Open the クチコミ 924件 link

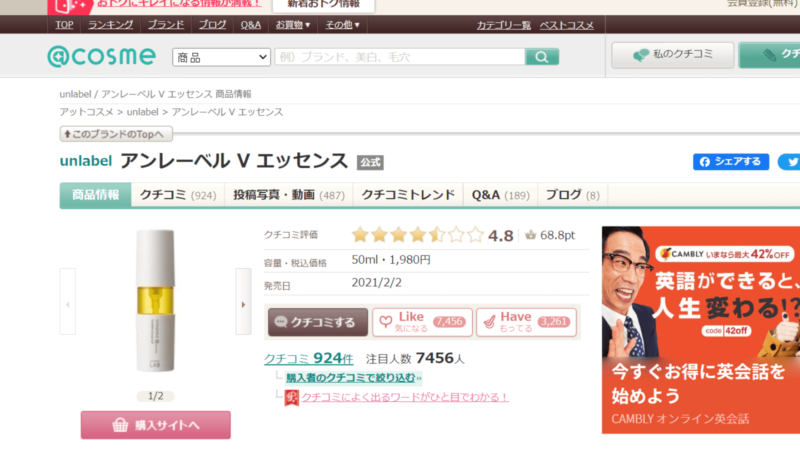pos(308,359)
